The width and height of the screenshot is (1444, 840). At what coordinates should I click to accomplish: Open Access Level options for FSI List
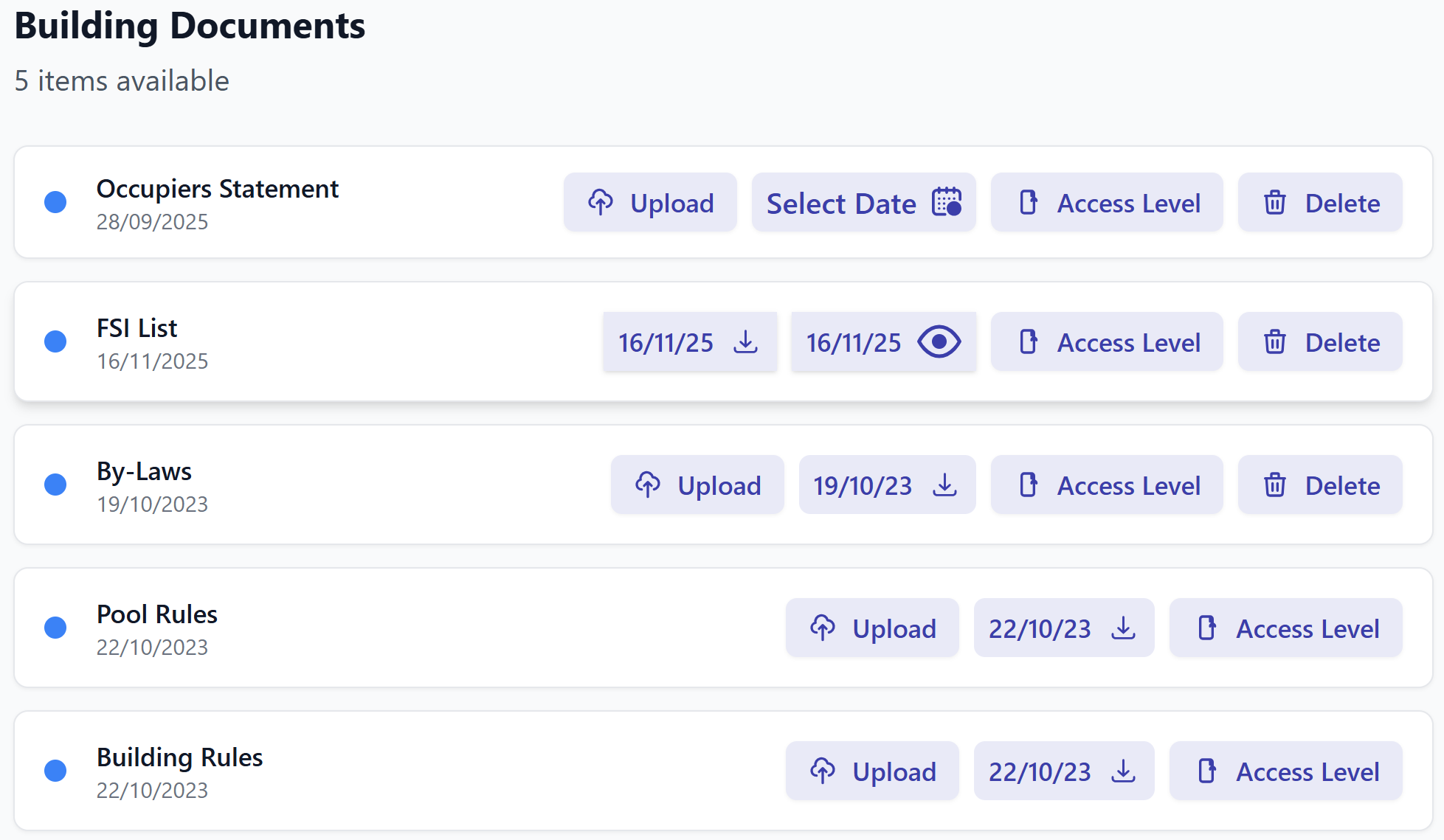pos(1107,342)
